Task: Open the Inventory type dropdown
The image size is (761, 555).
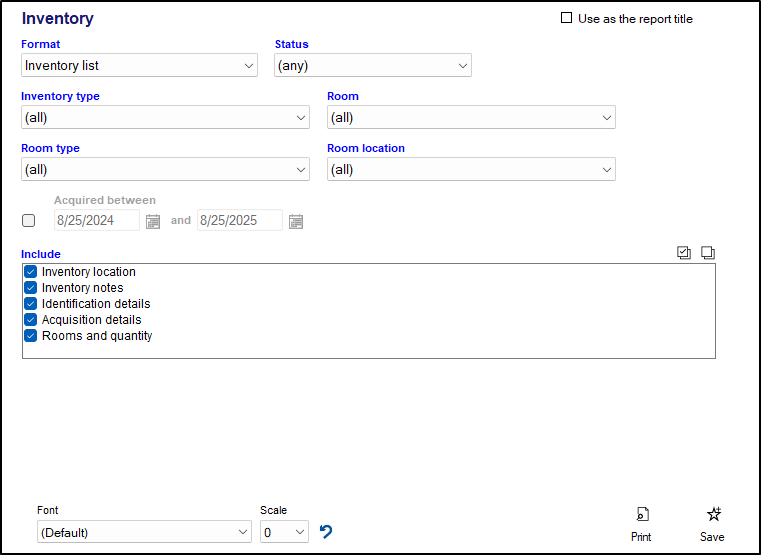Action: pyautogui.click(x=165, y=118)
